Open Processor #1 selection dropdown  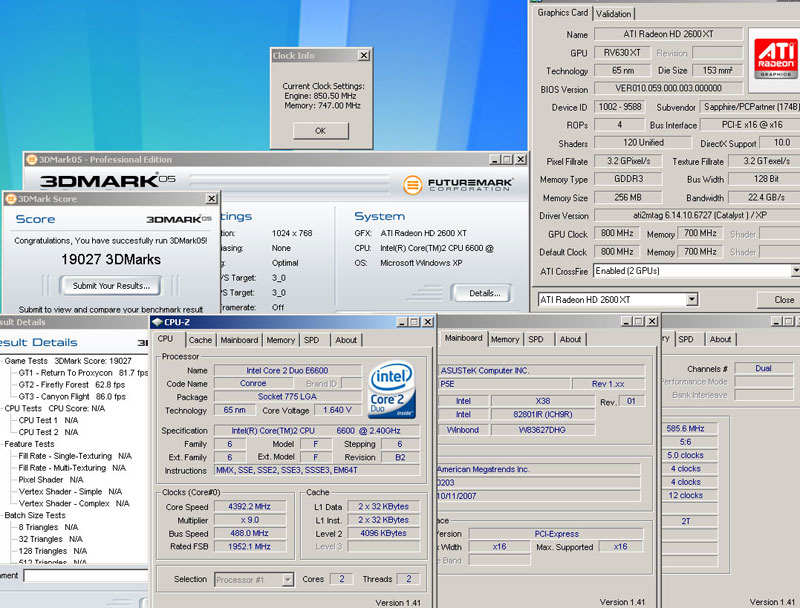(x=288, y=579)
